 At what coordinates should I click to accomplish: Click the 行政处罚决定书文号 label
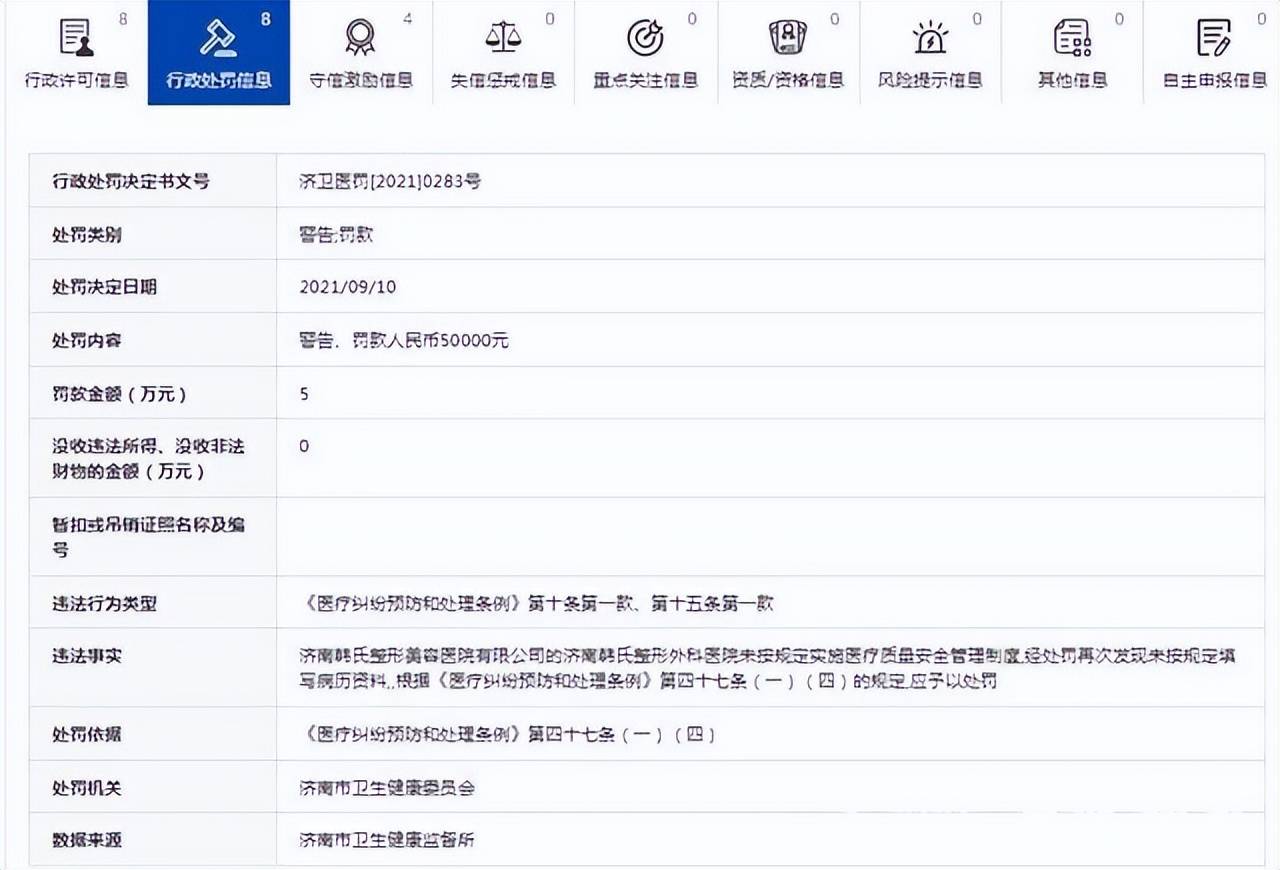tap(131, 182)
